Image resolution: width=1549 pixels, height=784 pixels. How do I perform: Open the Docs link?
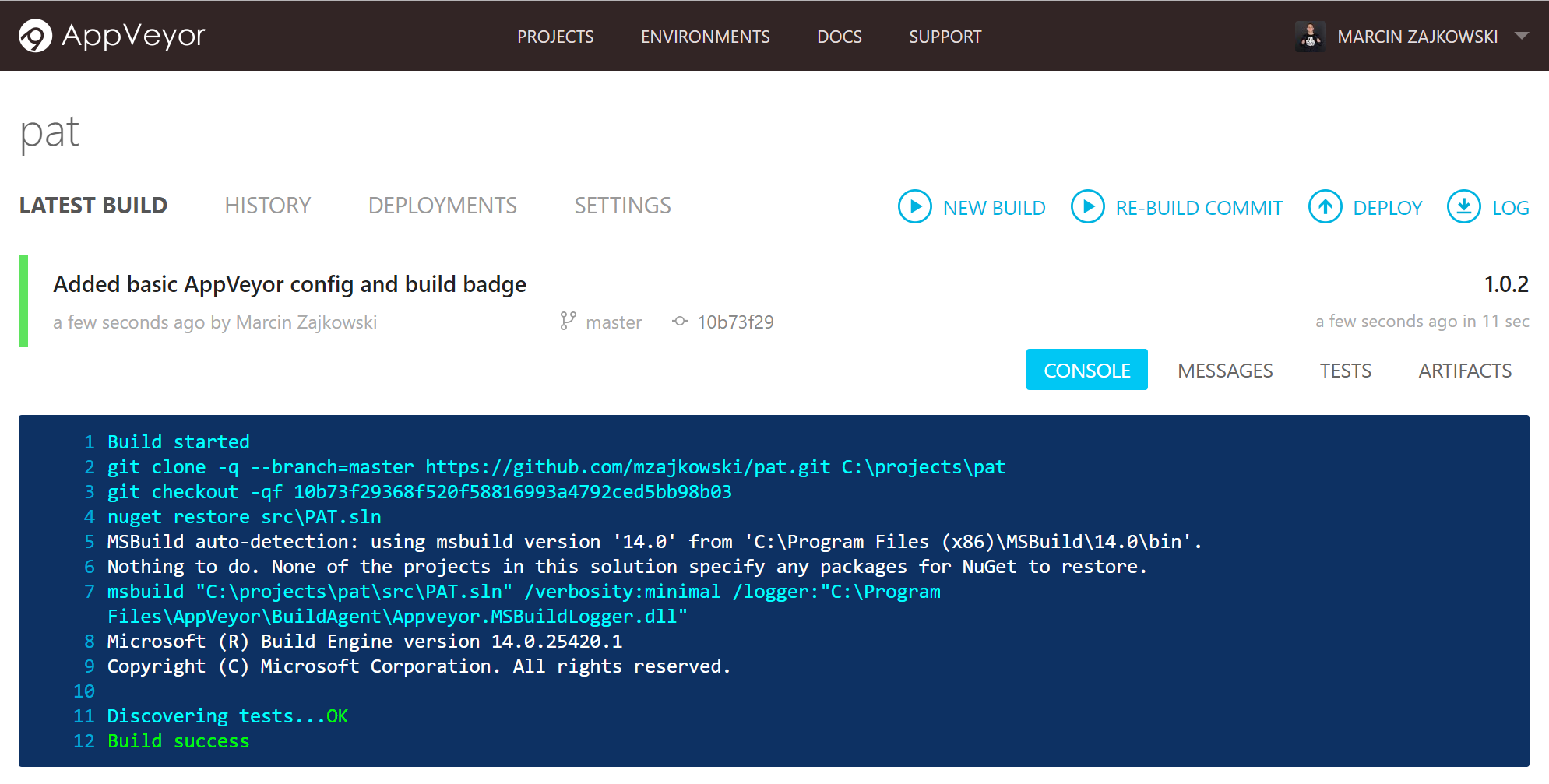pyautogui.click(x=839, y=37)
